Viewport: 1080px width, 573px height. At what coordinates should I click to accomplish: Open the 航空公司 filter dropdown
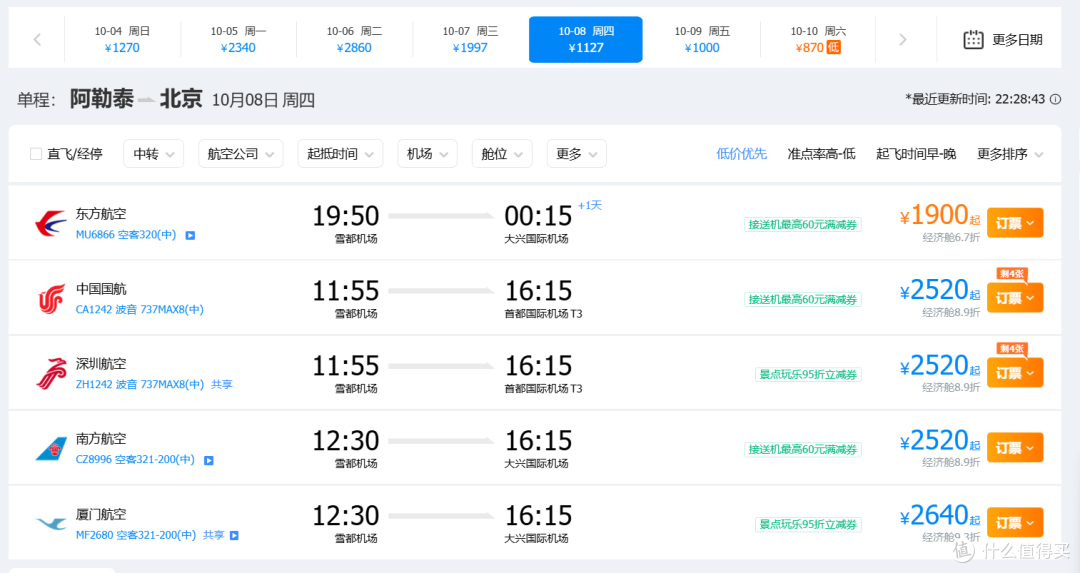click(240, 154)
